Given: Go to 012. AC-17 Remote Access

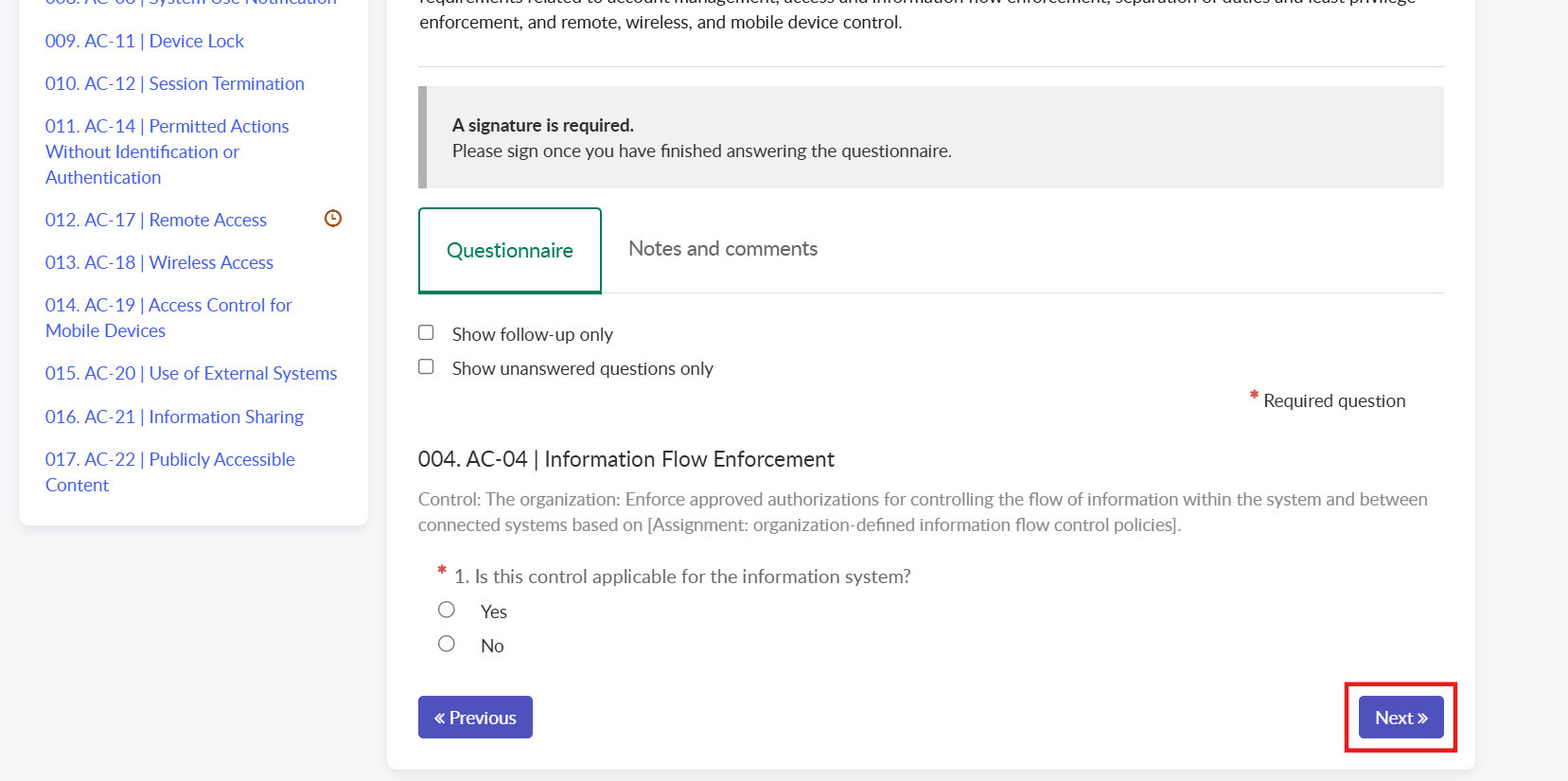Looking at the screenshot, I should 156,220.
